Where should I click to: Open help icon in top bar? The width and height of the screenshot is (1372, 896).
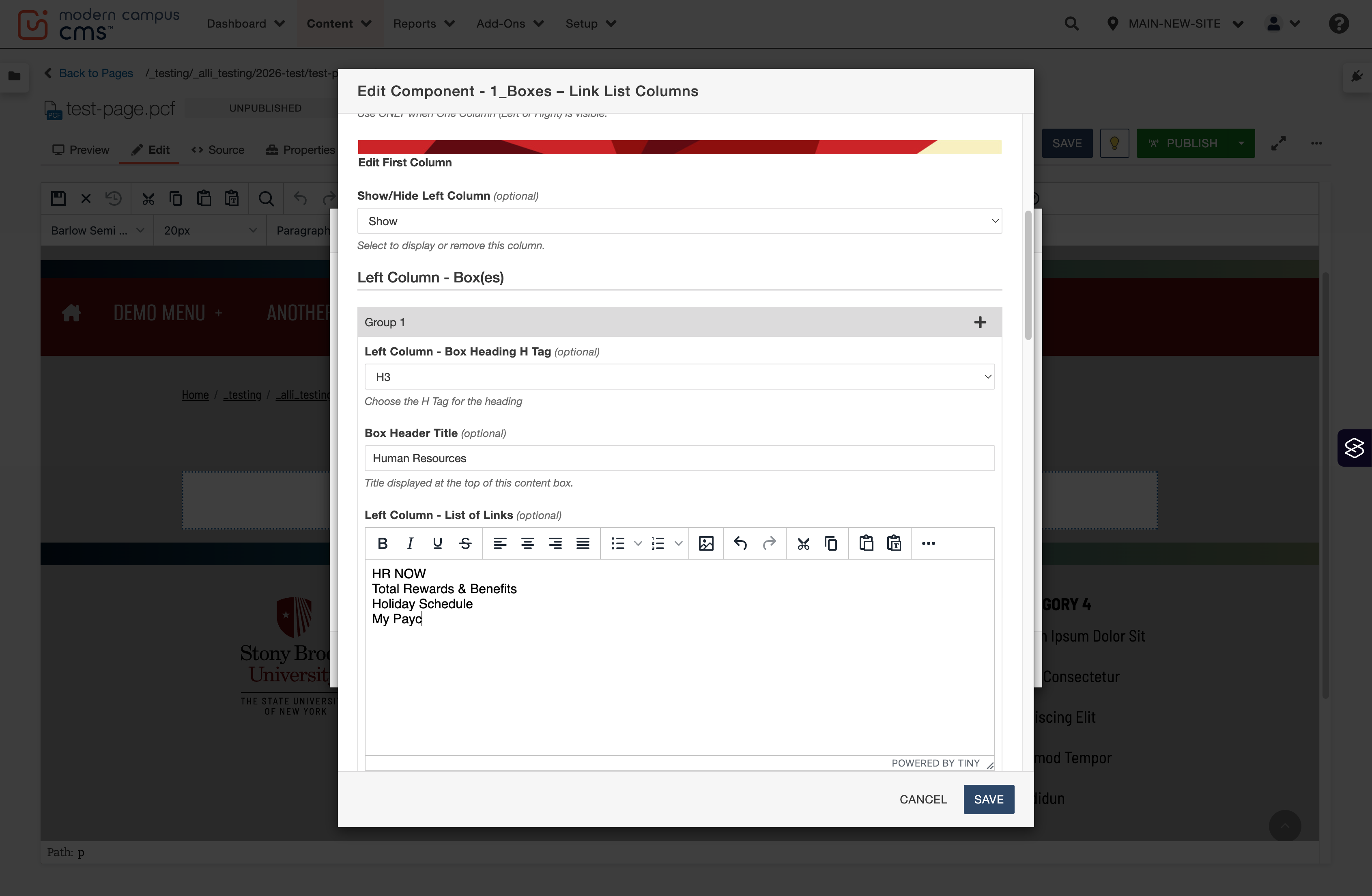click(1339, 24)
